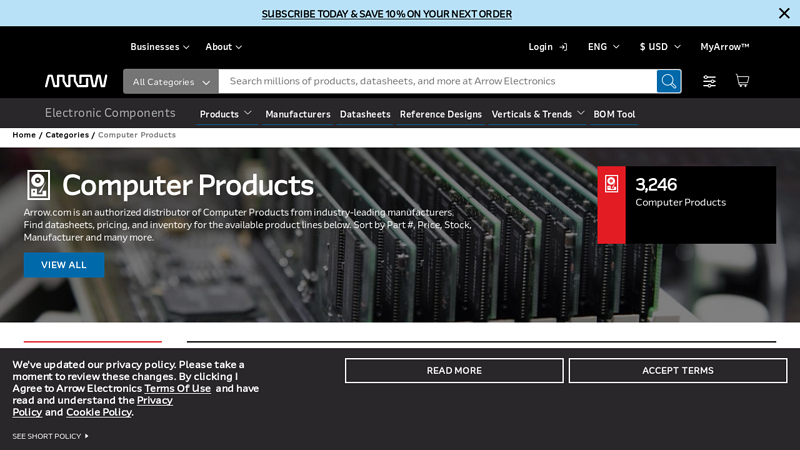This screenshot has height=450, width=800.
Task: Expand the Products menu
Action: pyautogui.click(x=226, y=114)
